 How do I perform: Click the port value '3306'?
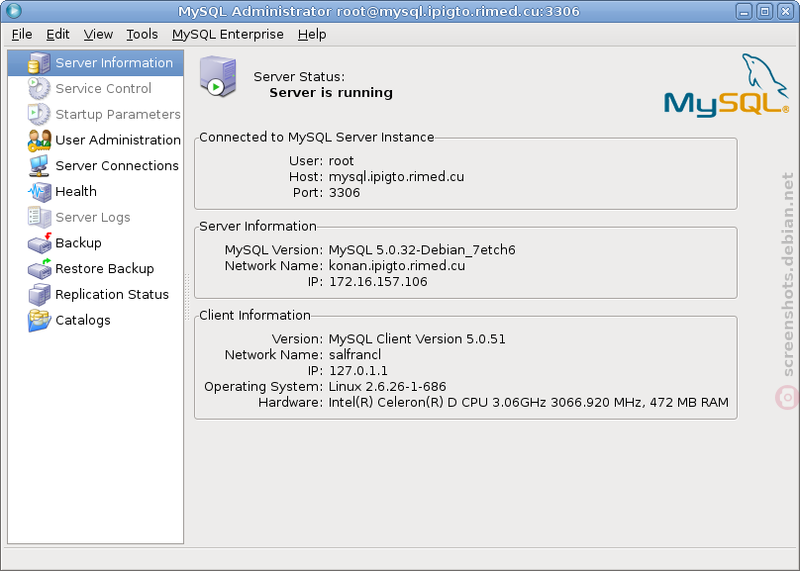[x=344, y=192]
